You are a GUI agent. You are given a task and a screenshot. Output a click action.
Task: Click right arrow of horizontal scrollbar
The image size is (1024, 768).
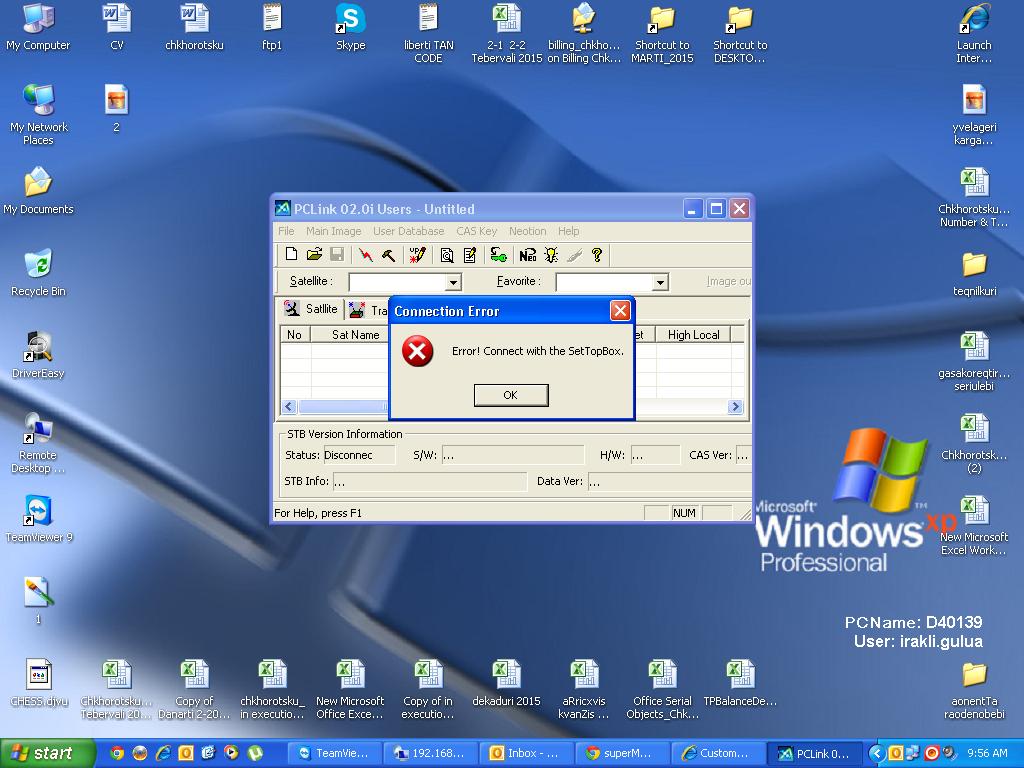pyautogui.click(x=735, y=406)
